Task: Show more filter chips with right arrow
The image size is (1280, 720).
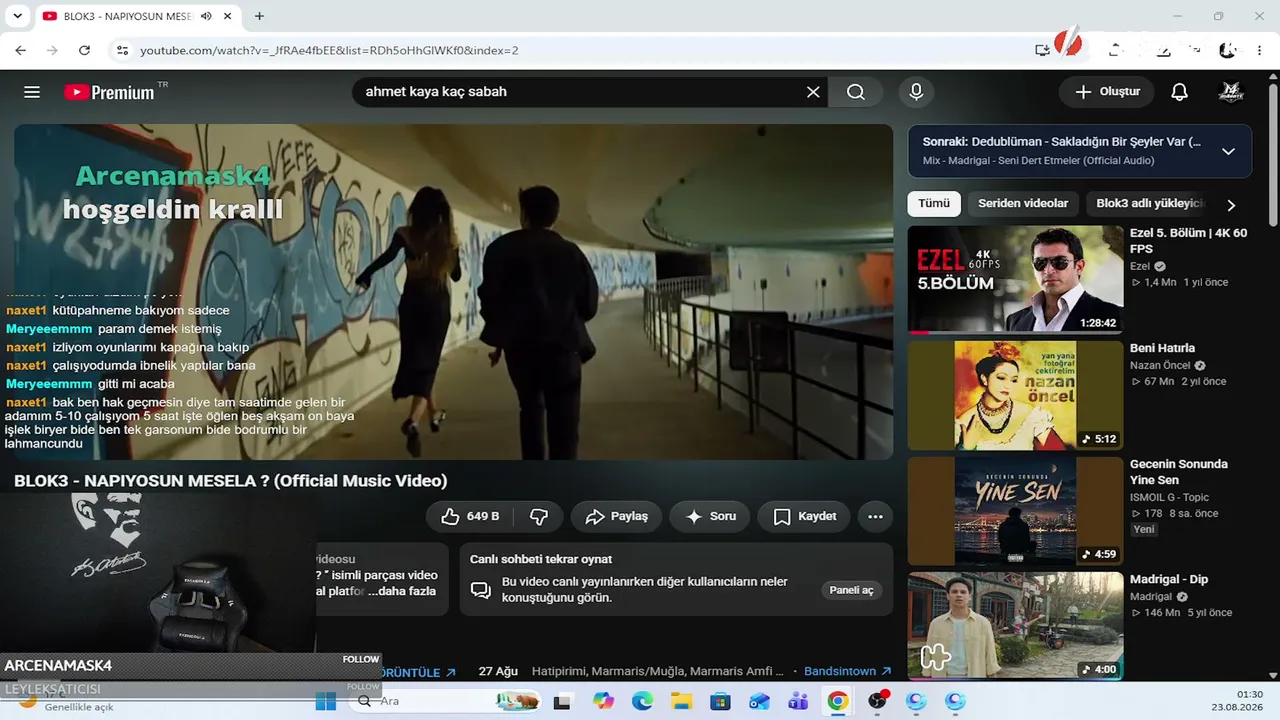Action: click(1231, 204)
